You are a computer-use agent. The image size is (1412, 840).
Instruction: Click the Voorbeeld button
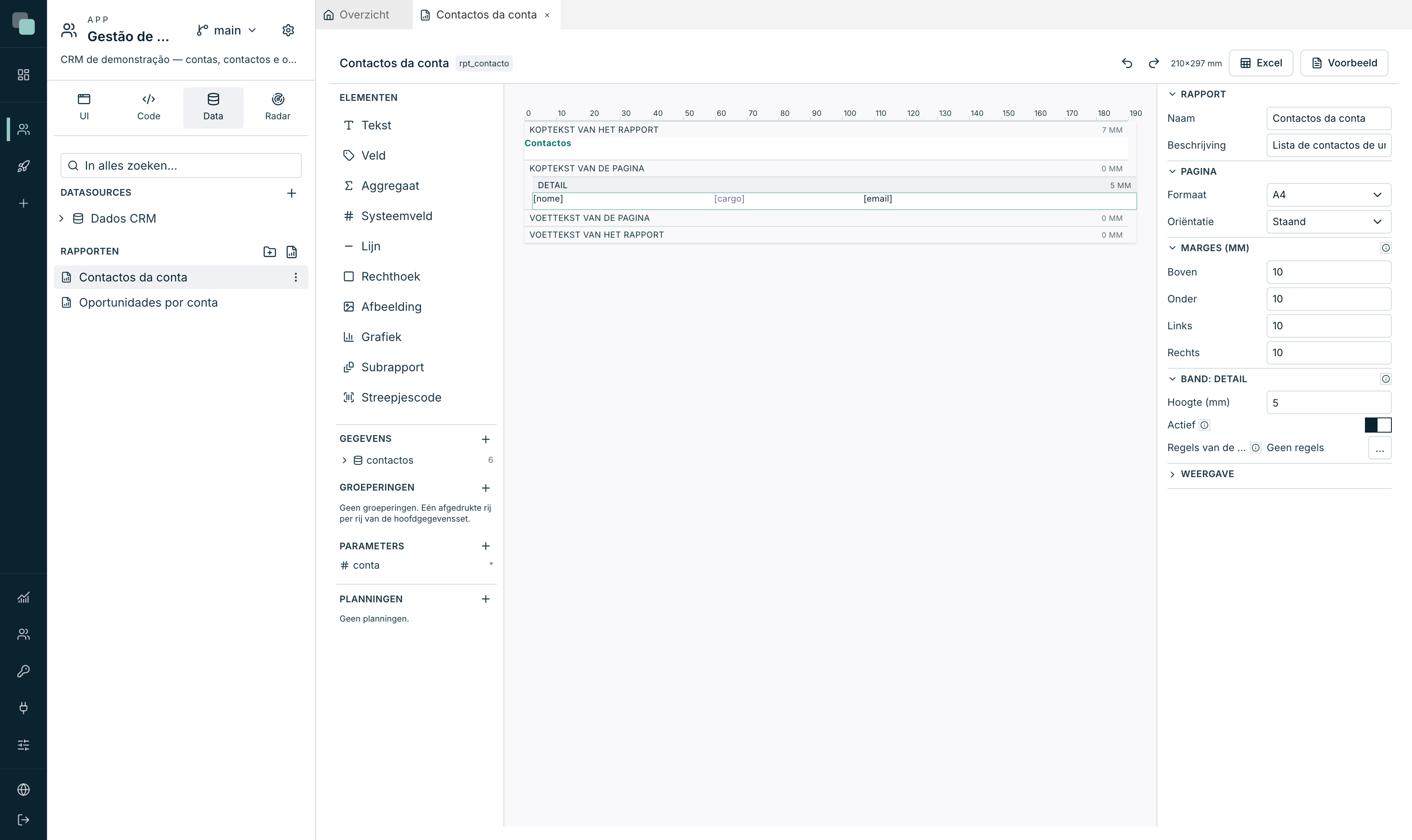coord(1344,63)
